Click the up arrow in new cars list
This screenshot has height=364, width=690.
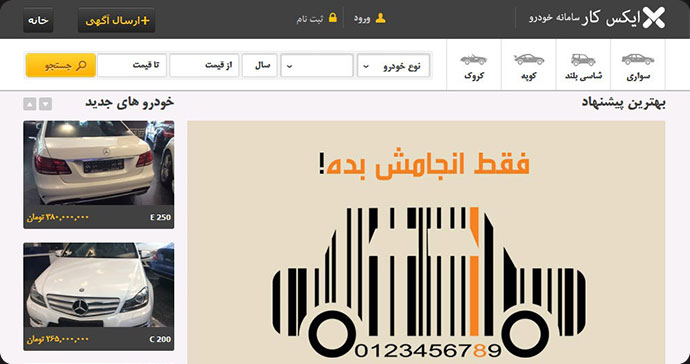(29, 104)
